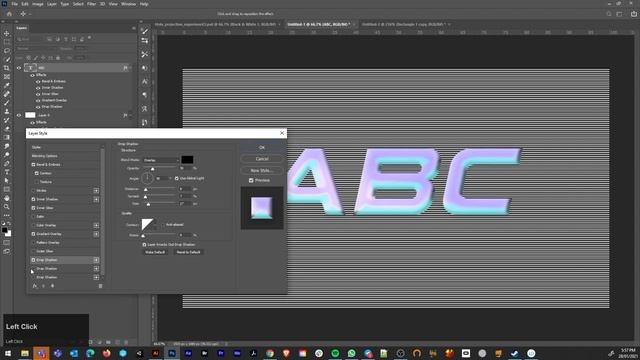
Task: Click the Noise slider handle
Action: click(143, 236)
